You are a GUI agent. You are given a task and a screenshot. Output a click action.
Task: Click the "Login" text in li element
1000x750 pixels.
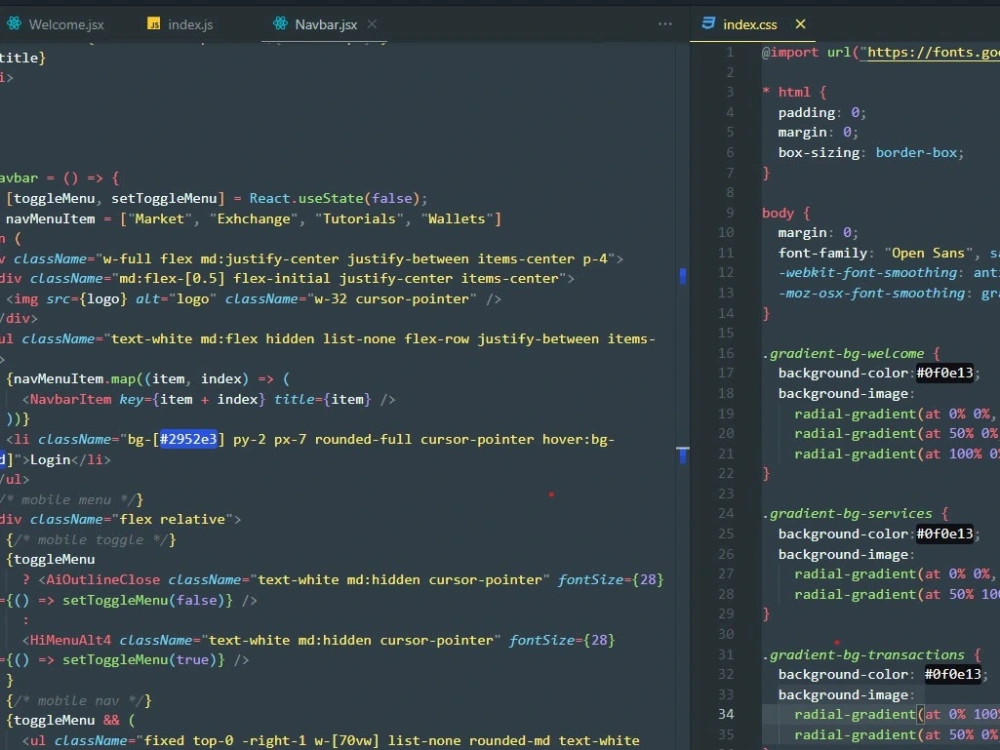[50, 460]
